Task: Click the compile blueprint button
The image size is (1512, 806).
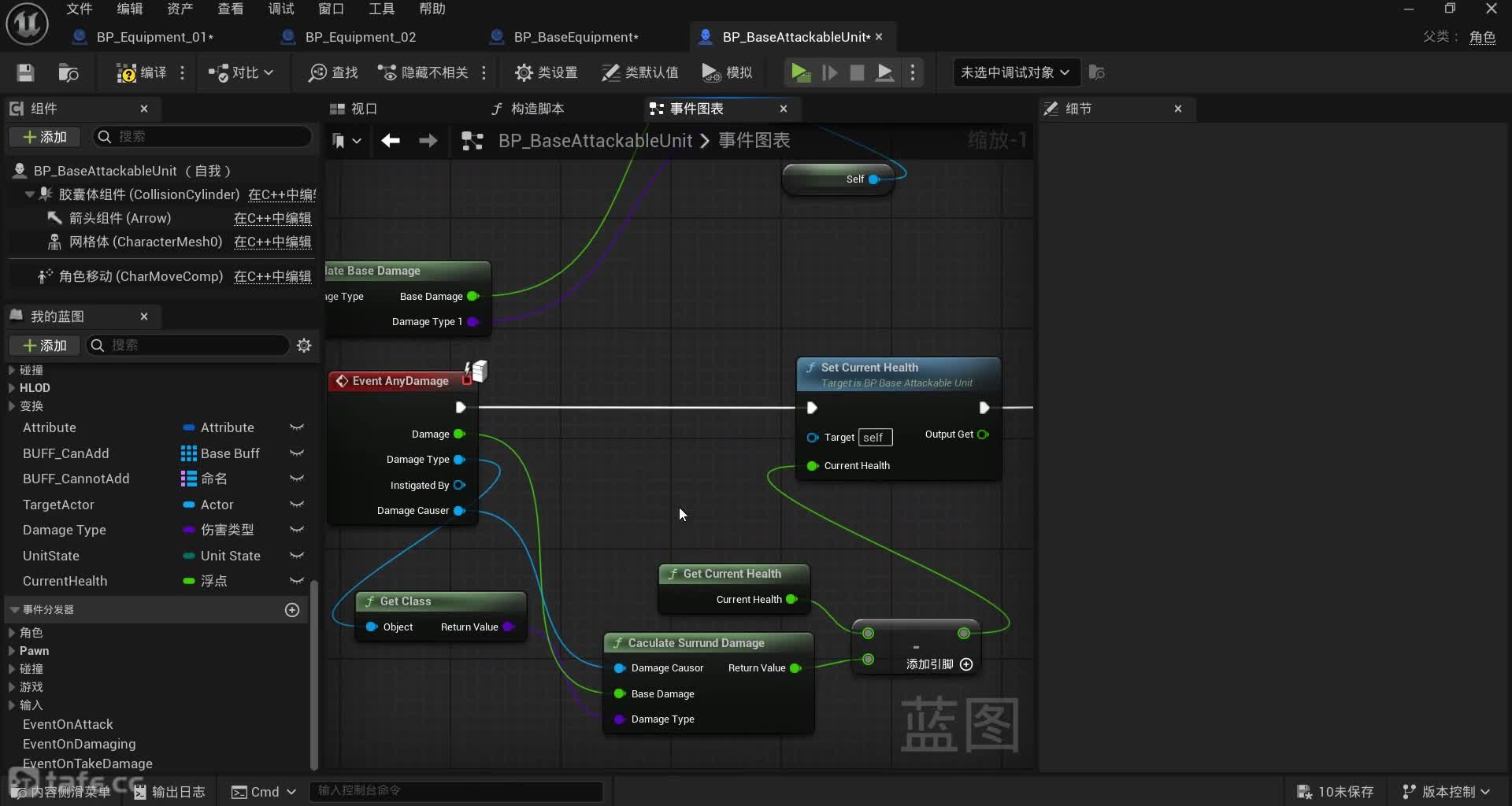Action: 142,72
